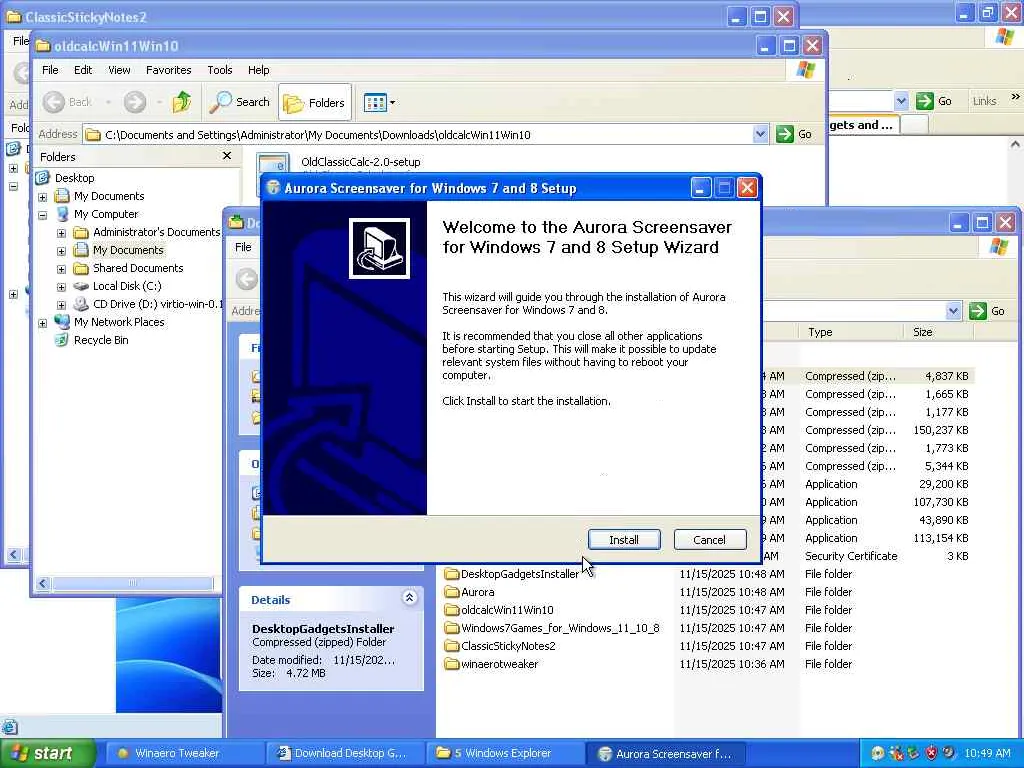Open Links chevron in background browser window
1024x768 pixels.
(1015, 97)
